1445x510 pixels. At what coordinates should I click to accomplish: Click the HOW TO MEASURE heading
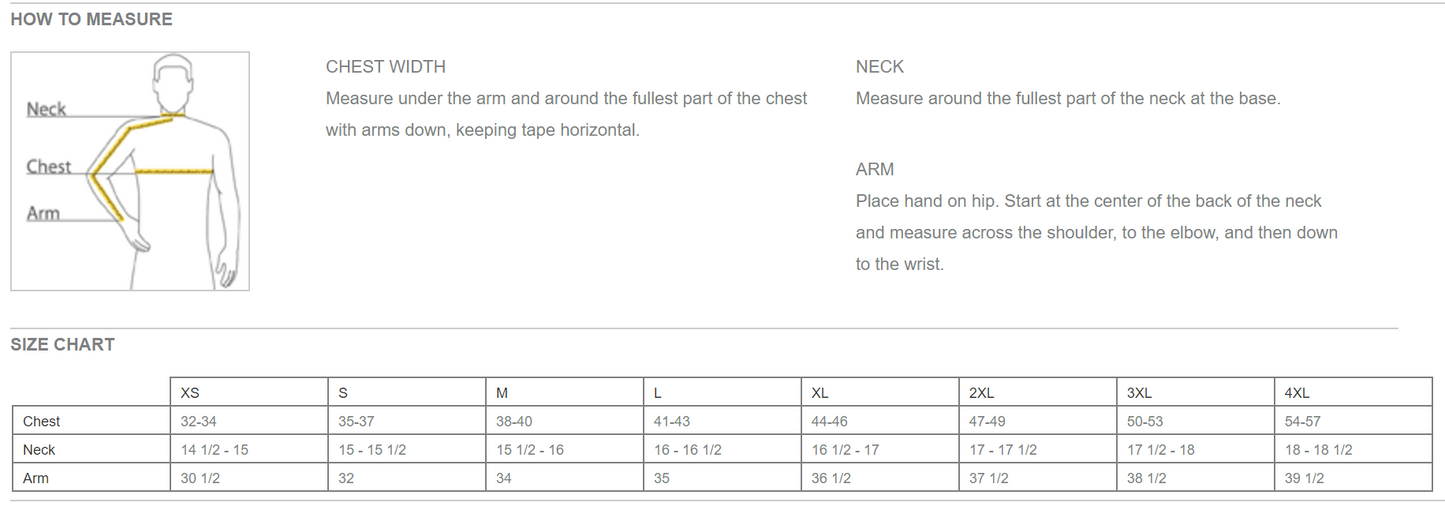coord(91,19)
